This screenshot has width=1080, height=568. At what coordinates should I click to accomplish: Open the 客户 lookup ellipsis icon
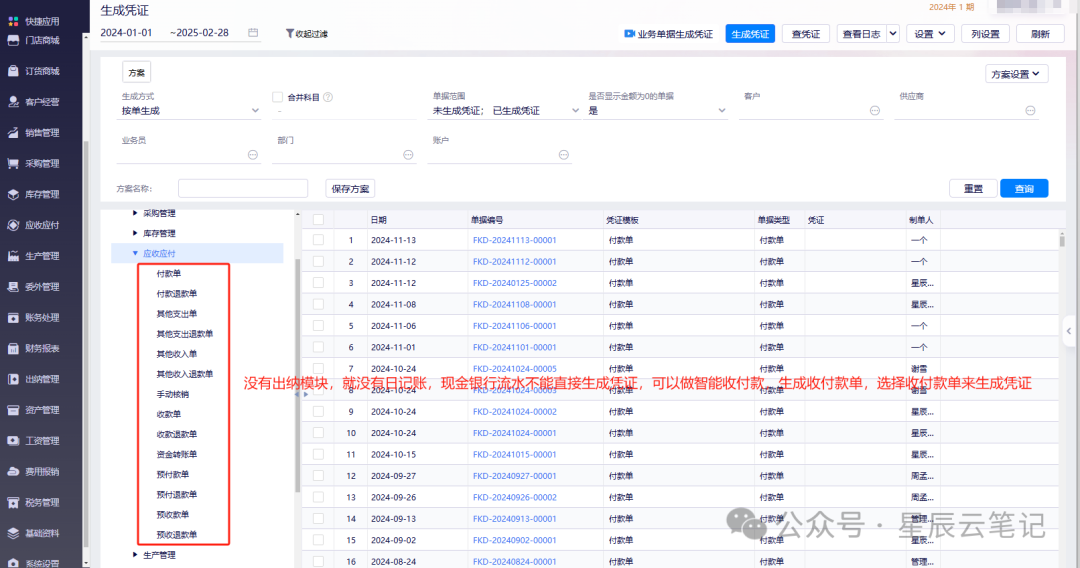pos(875,111)
